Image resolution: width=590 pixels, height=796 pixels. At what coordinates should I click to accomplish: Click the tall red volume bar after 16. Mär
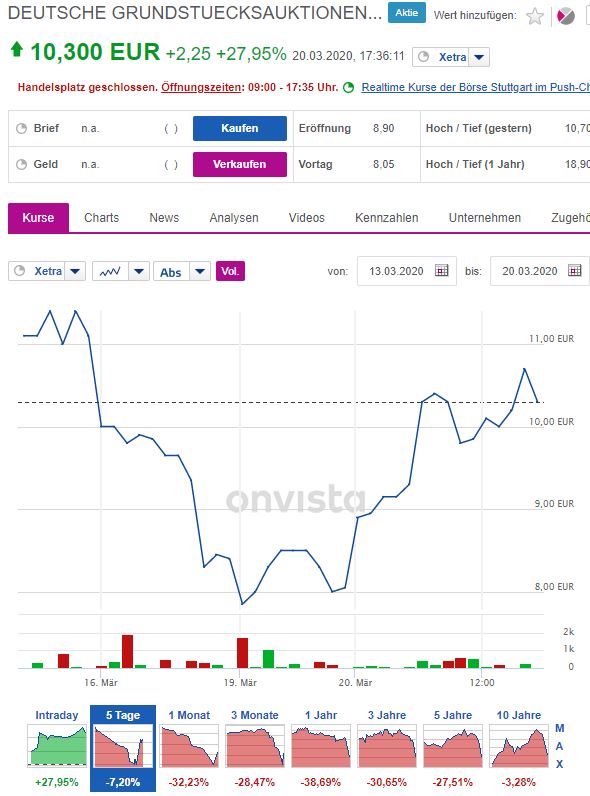pyautogui.click(x=127, y=651)
